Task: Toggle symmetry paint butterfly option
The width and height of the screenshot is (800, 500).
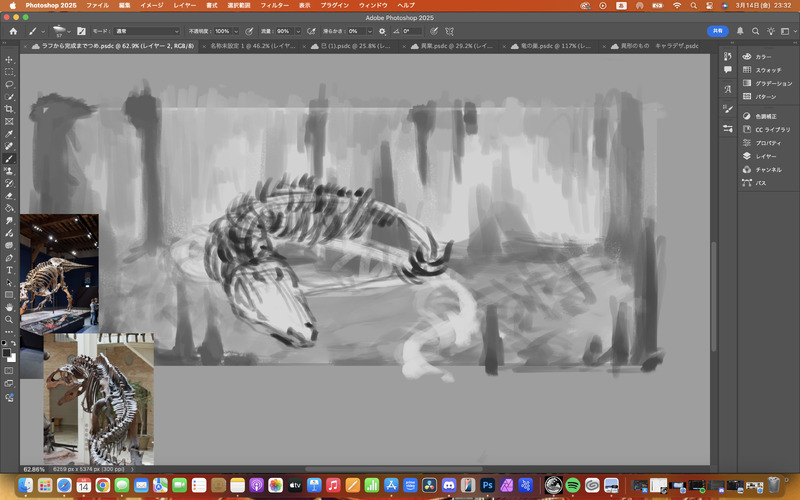Action: [449, 31]
